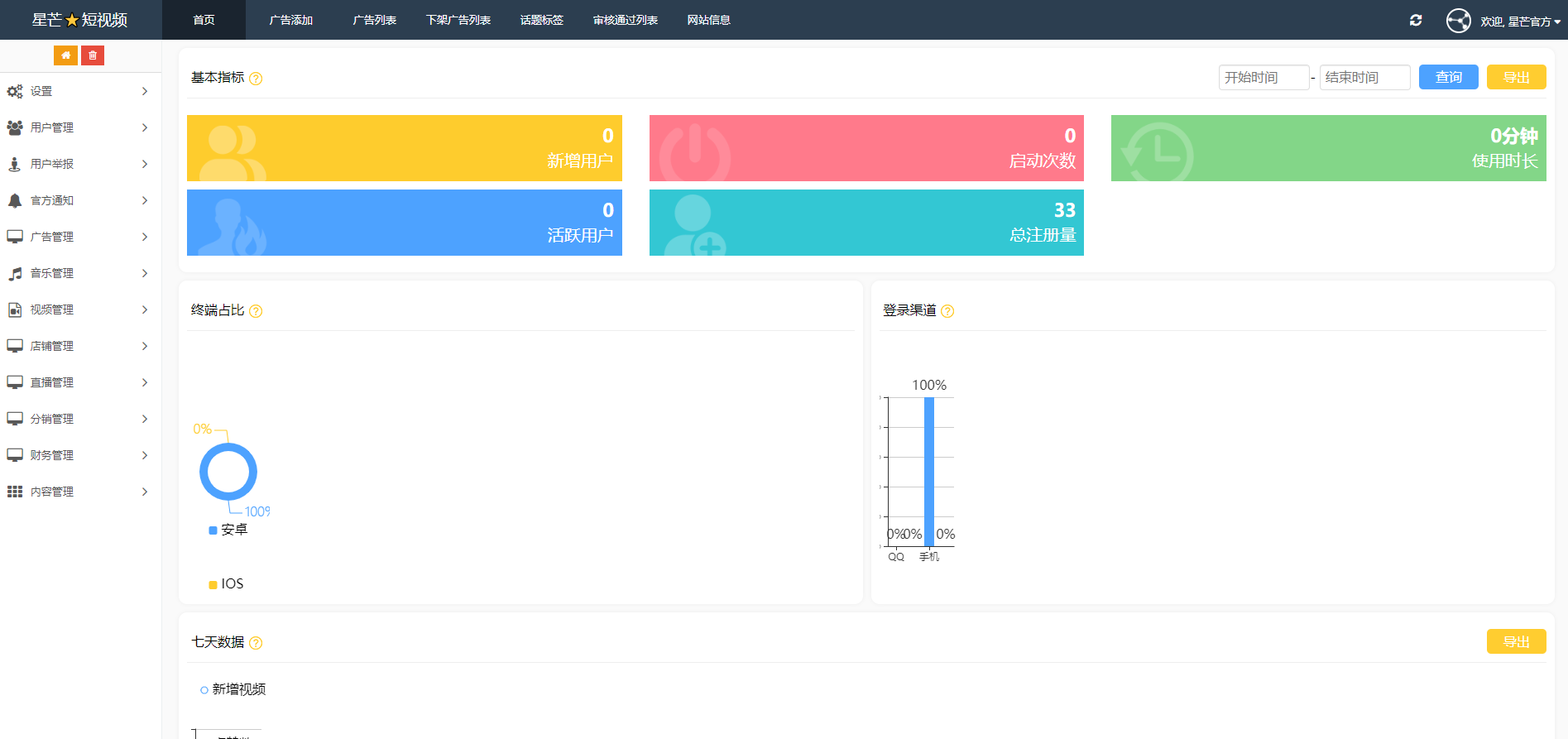This screenshot has width=1568, height=739.
Task: Click 导出 button in 七天数据 panel
Action: [1517, 641]
